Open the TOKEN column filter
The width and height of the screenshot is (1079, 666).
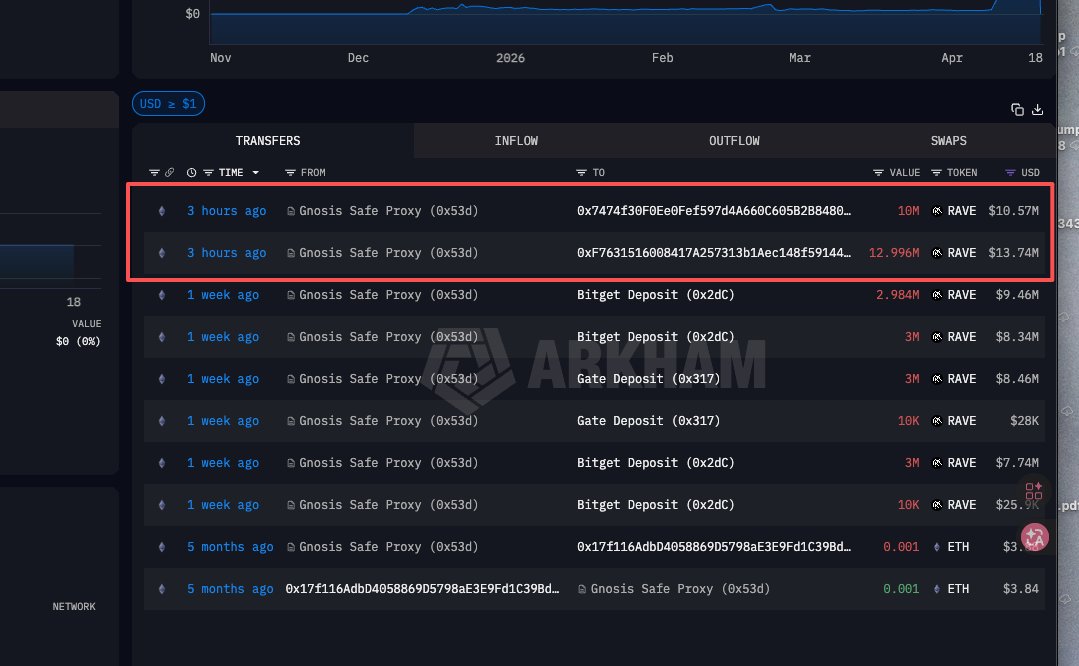pyautogui.click(x=936, y=173)
